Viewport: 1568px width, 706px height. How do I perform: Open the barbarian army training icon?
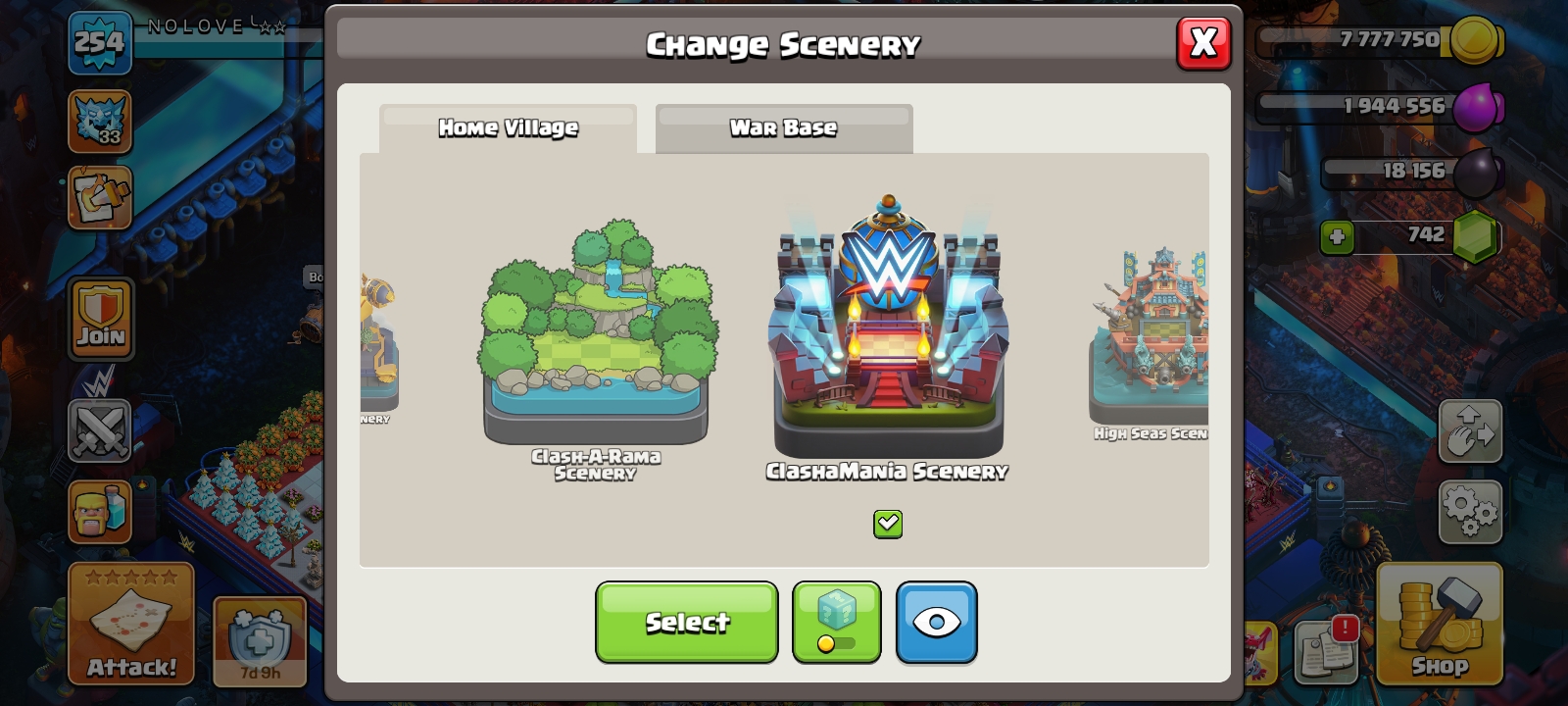click(x=100, y=511)
